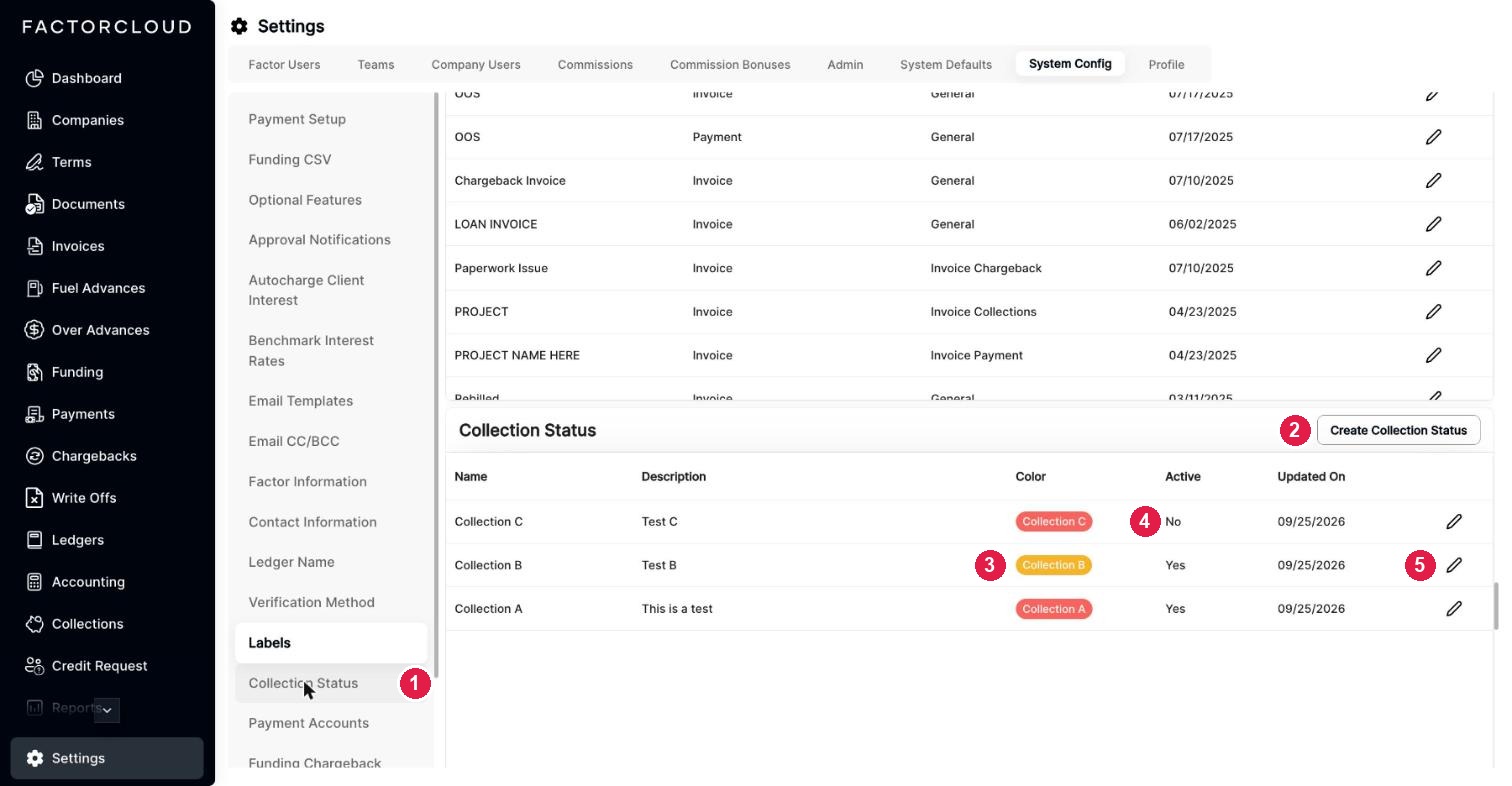
Task: Click the main page vertical scrollbar
Action: pos(1496,606)
